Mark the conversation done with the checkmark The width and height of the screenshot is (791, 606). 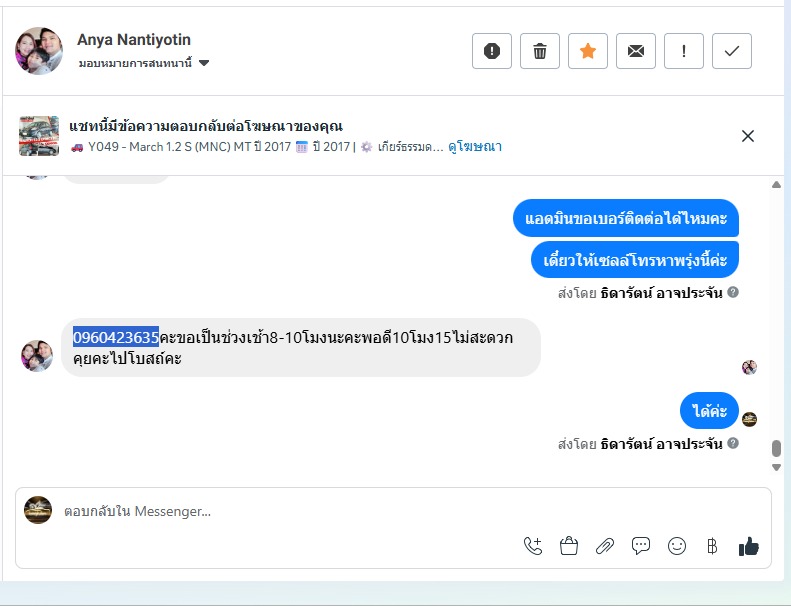(731, 51)
